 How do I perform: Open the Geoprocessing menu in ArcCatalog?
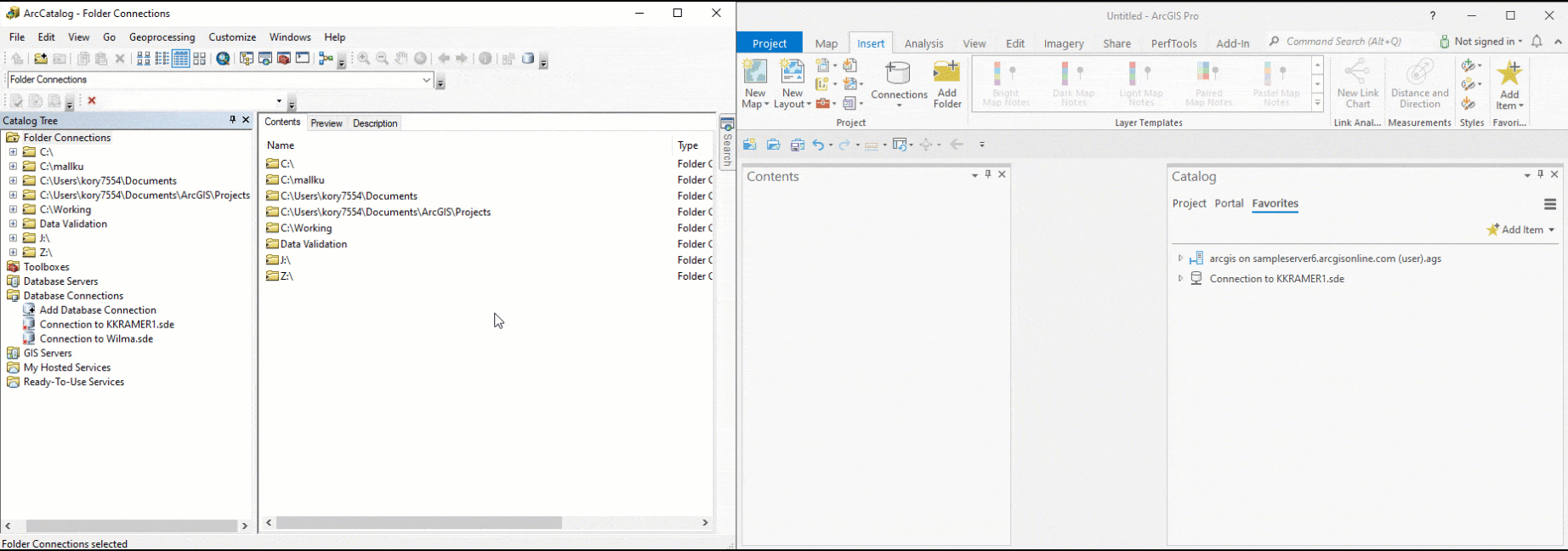pyautogui.click(x=162, y=37)
